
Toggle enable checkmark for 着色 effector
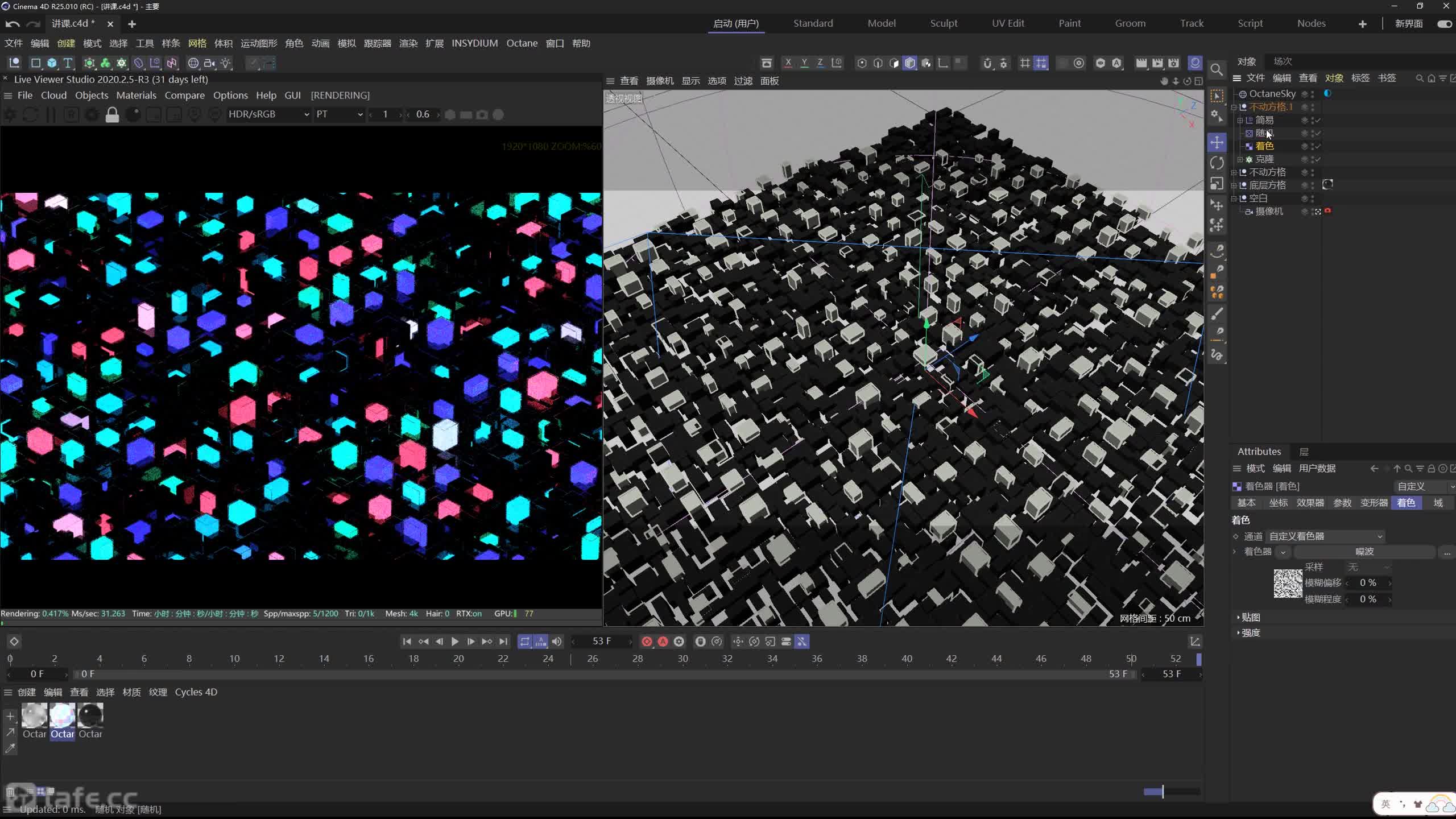1317,146
